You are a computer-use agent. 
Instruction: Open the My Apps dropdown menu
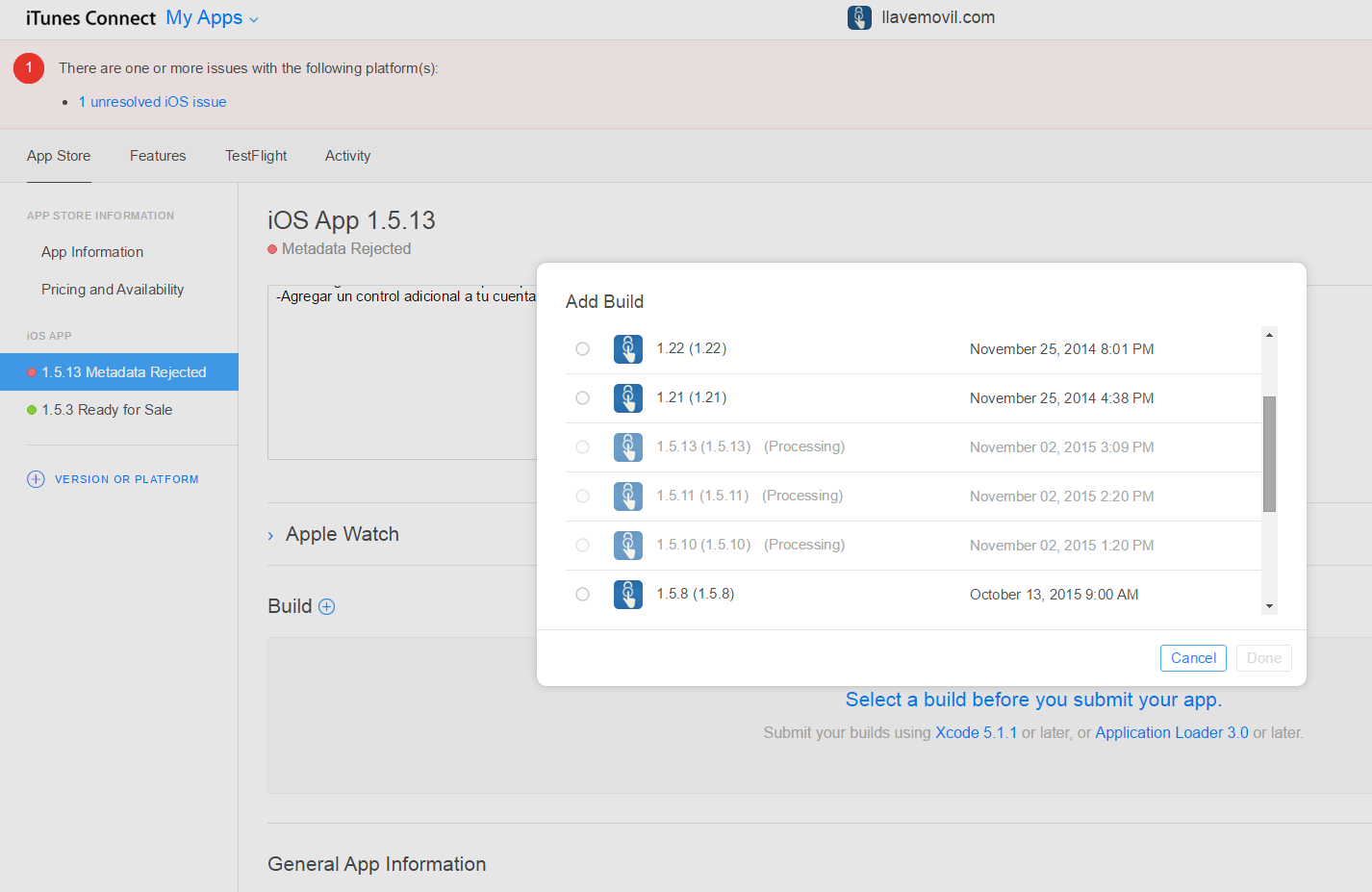point(212,17)
